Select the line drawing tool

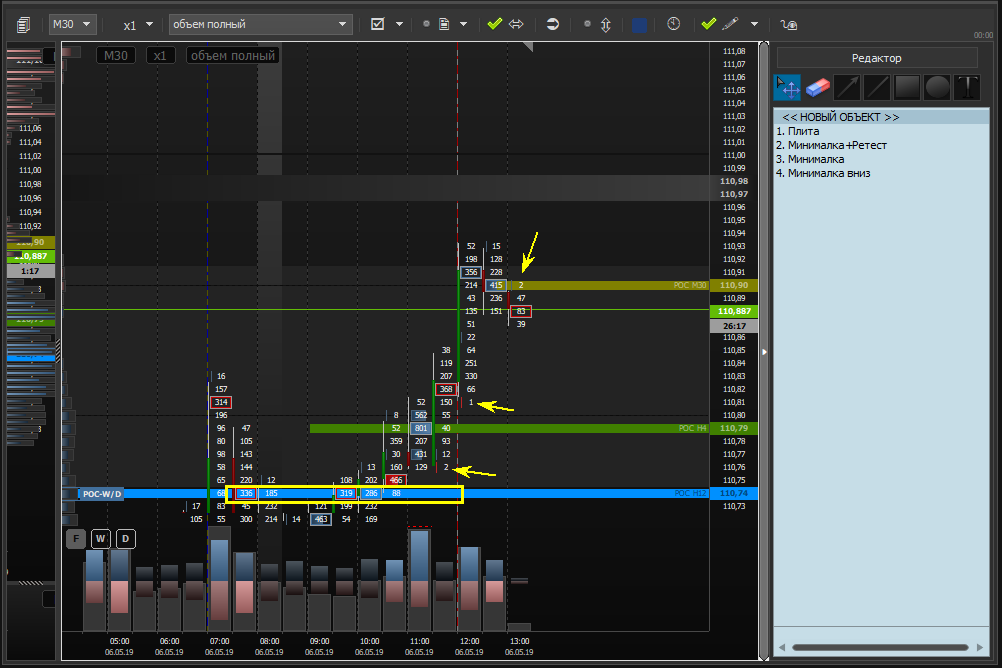click(x=877, y=88)
